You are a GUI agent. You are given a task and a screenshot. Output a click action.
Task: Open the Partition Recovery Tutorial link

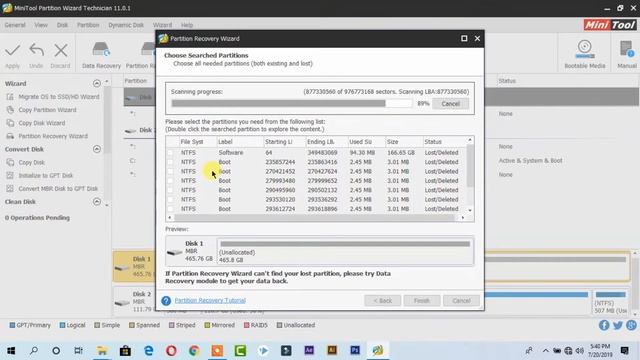210,300
